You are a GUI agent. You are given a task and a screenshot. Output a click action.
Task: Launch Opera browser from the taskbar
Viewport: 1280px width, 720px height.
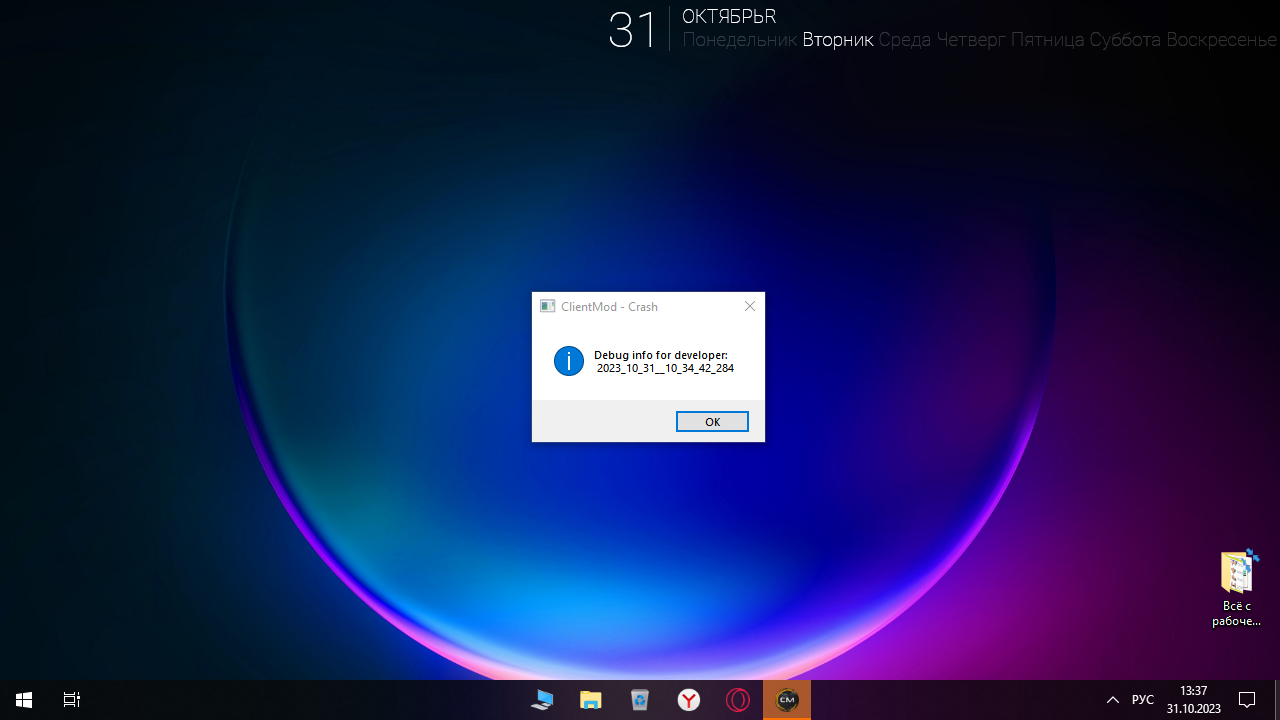point(738,700)
